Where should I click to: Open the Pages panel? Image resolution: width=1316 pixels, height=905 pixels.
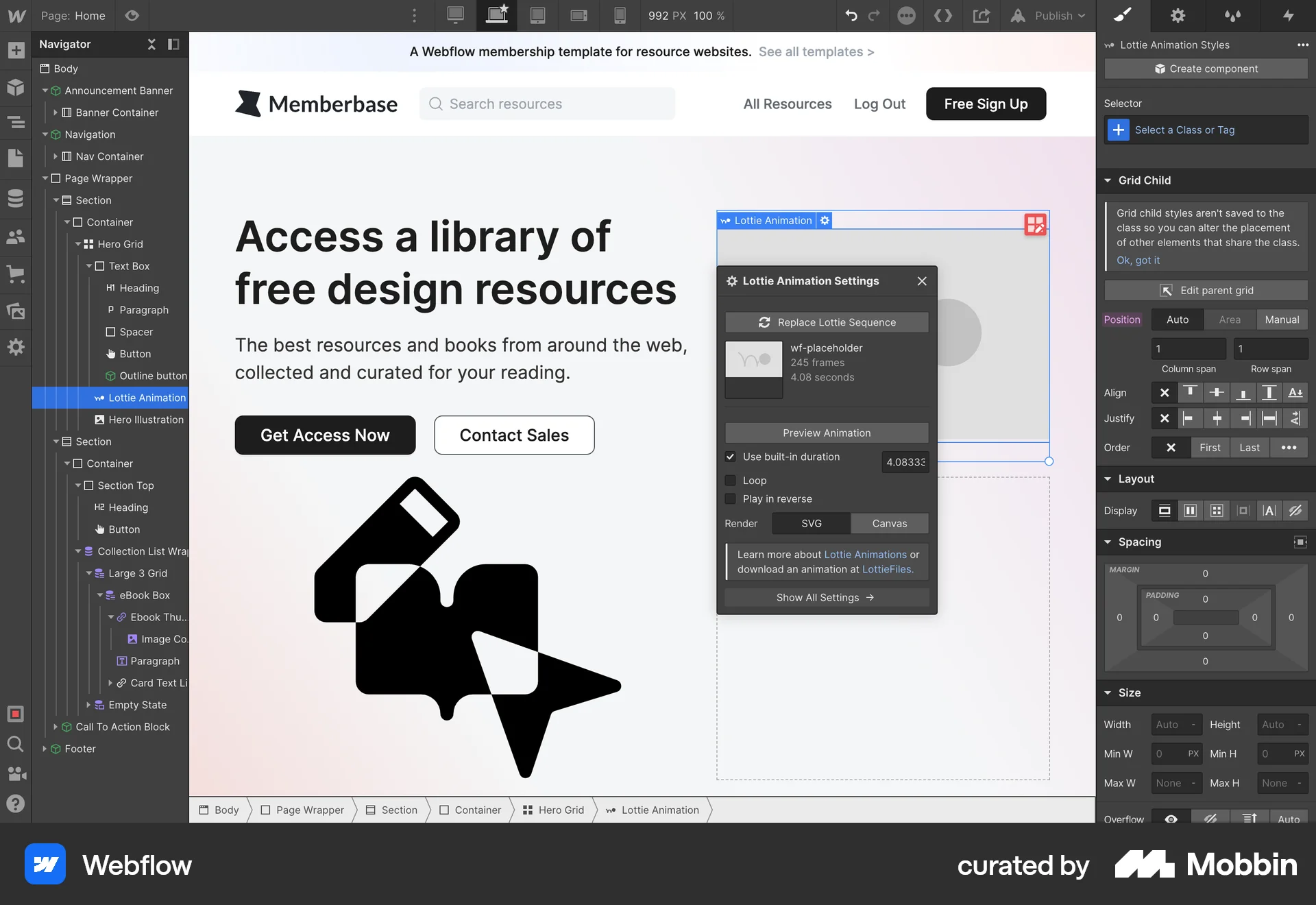click(15, 158)
